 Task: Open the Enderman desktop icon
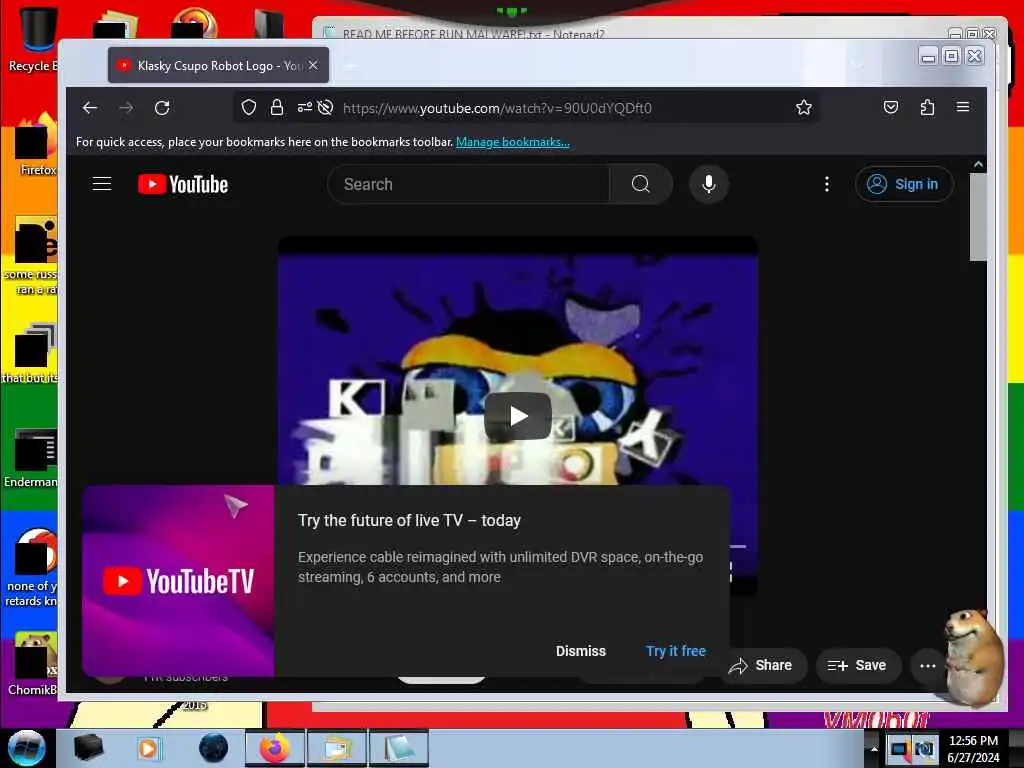pyautogui.click(x=31, y=458)
